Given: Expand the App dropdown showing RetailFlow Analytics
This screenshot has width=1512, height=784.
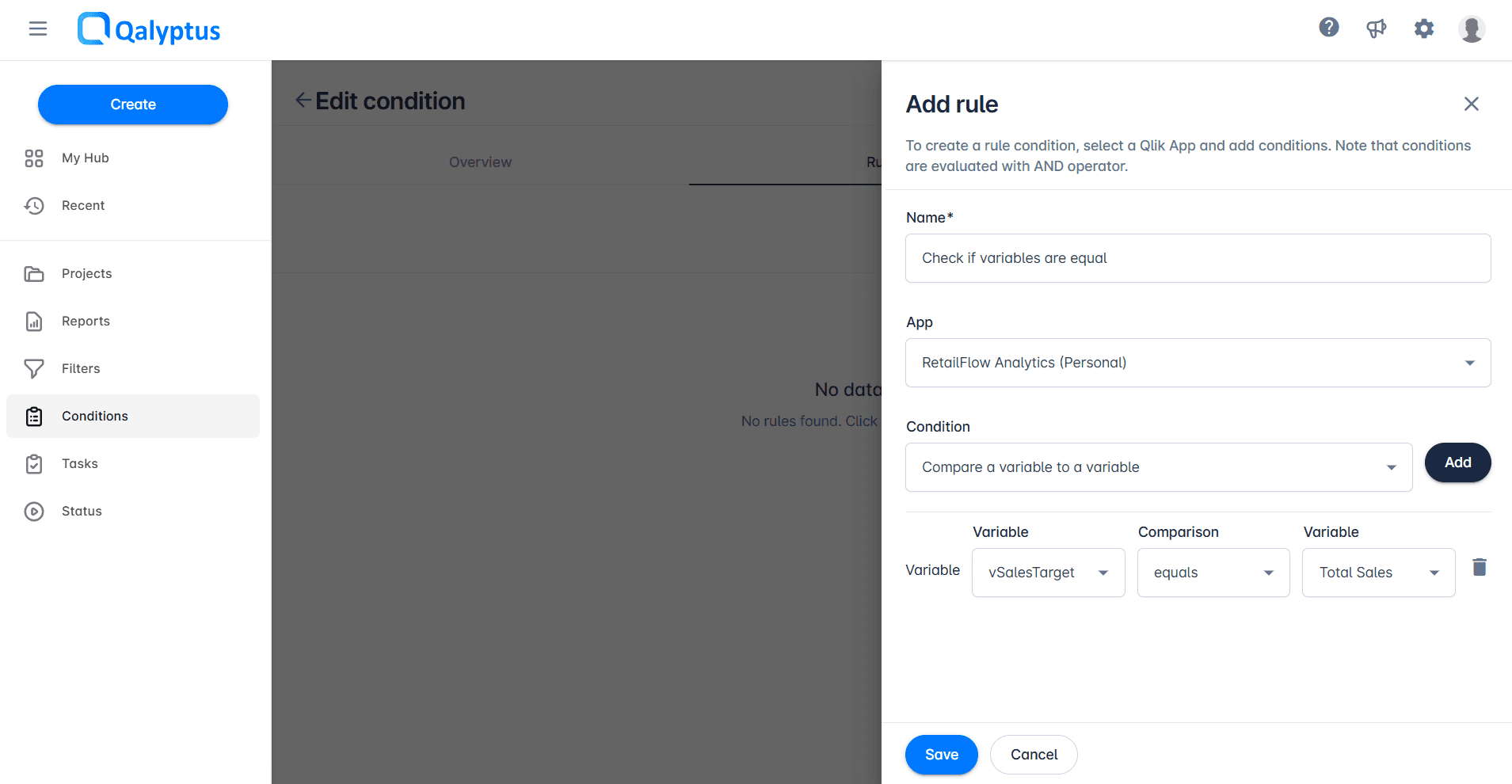Looking at the screenshot, I should click(1198, 363).
